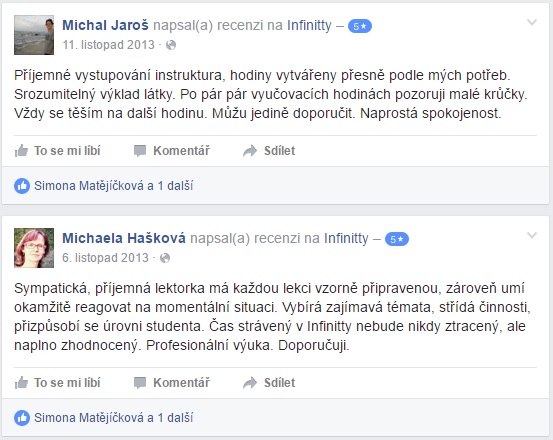View Michal Jaroš profile picture thumbnail
553x440 pixels.
click(x=34, y=35)
